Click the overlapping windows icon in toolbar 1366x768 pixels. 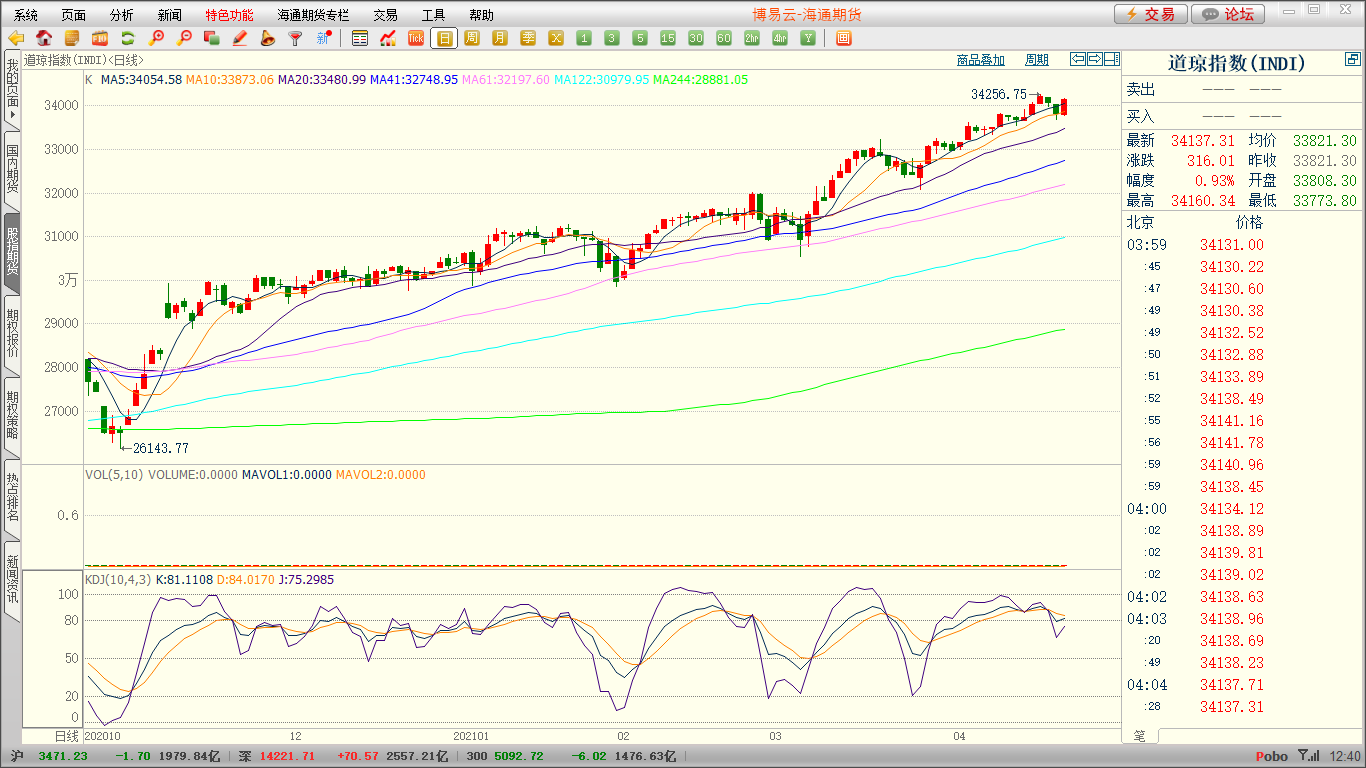point(211,38)
